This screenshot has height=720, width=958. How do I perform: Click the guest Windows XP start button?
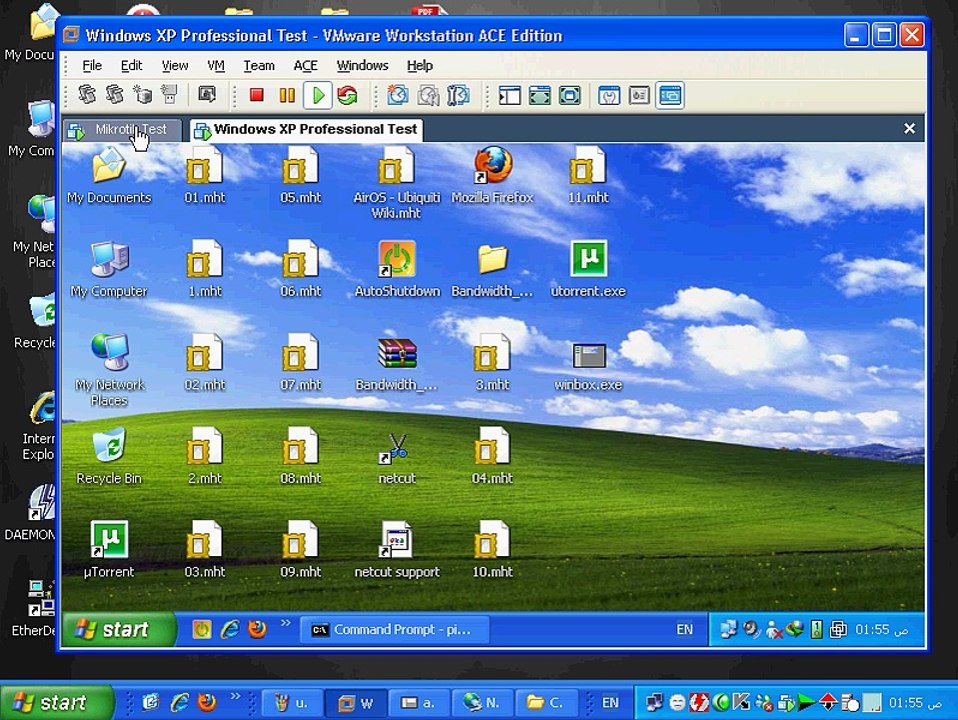pos(113,629)
